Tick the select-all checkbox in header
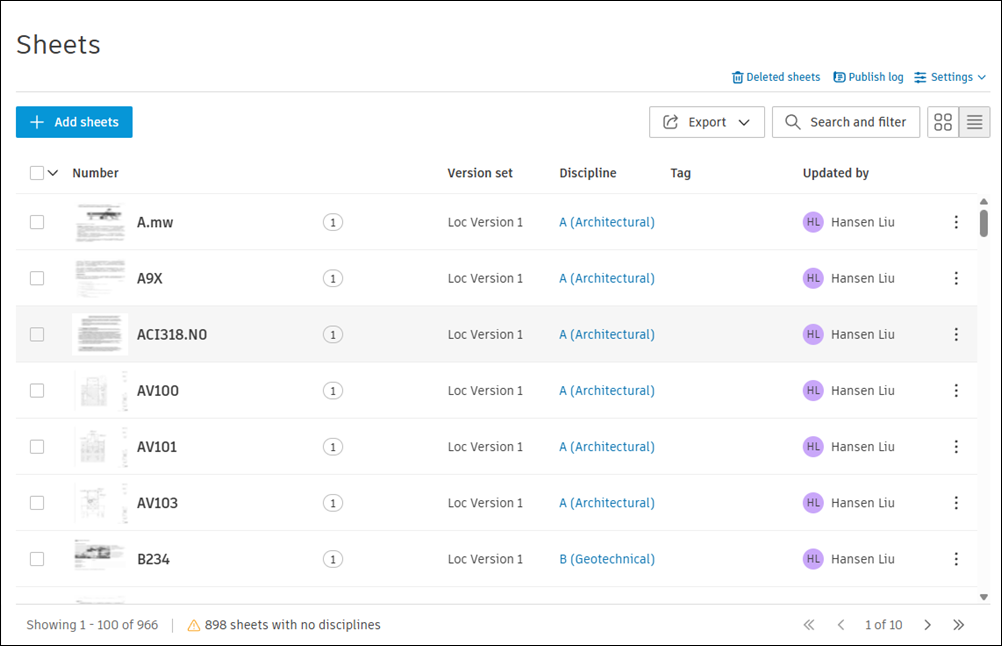Image resolution: width=1002 pixels, height=646 pixels. 37,173
